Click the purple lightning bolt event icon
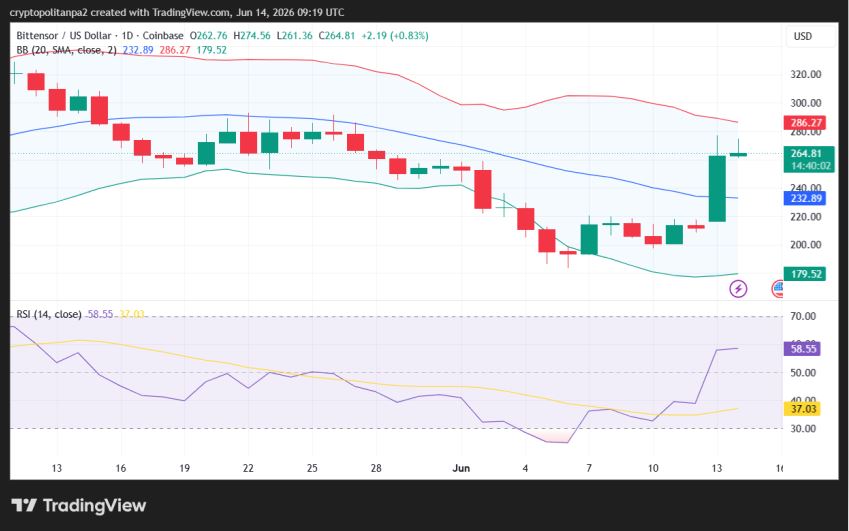This screenshot has width=849, height=531. pyautogui.click(x=738, y=289)
